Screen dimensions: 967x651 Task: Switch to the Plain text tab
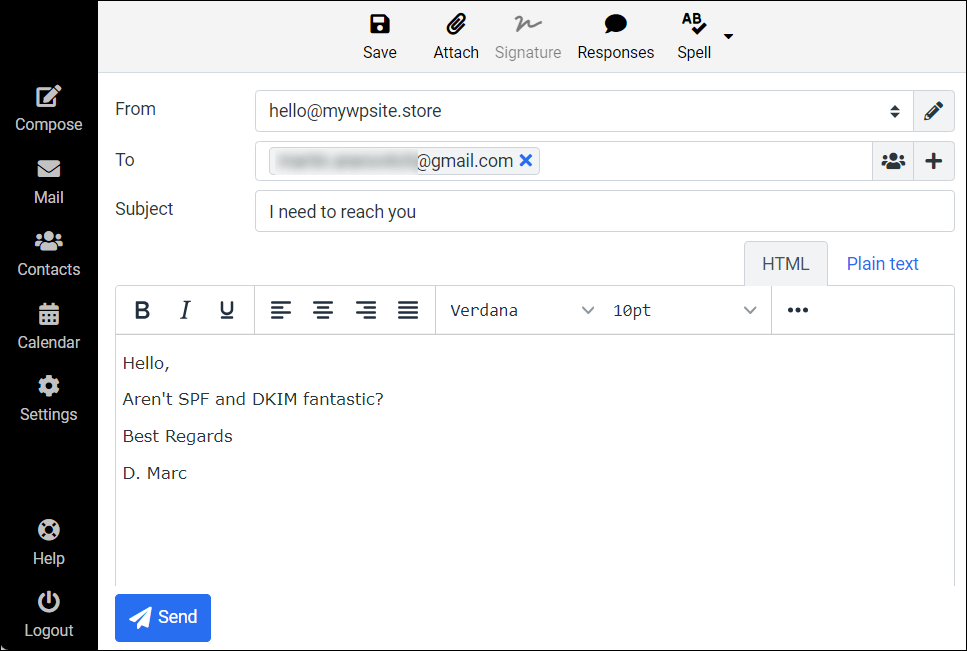pyautogui.click(x=883, y=264)
